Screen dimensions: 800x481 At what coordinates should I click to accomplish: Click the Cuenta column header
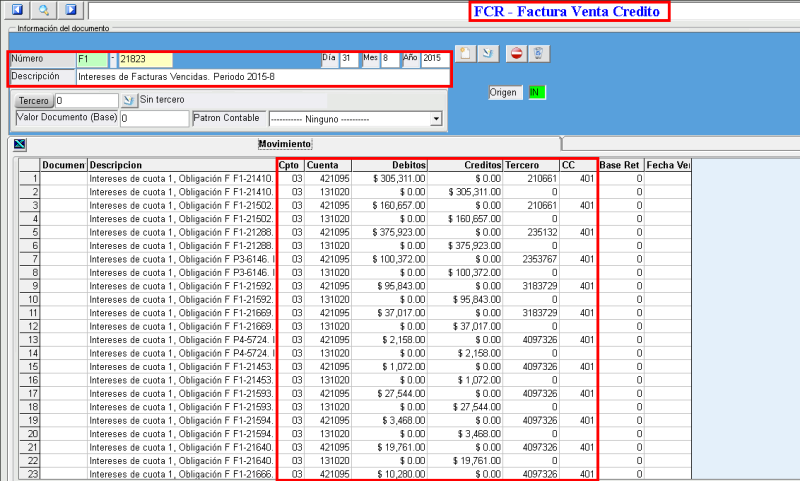click(327, 165)
